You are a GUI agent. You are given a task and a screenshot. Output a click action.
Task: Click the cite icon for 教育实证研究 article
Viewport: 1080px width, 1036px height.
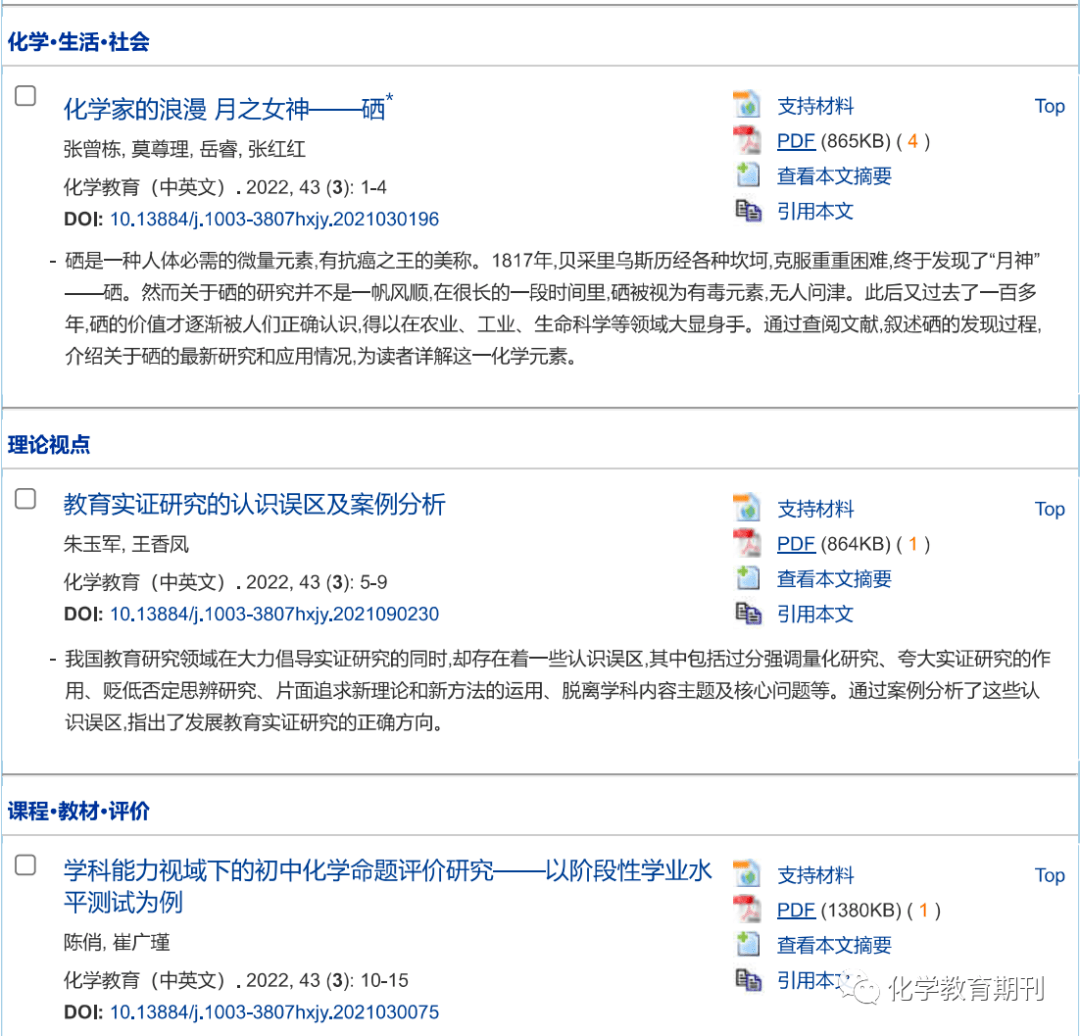click(746, 613)
